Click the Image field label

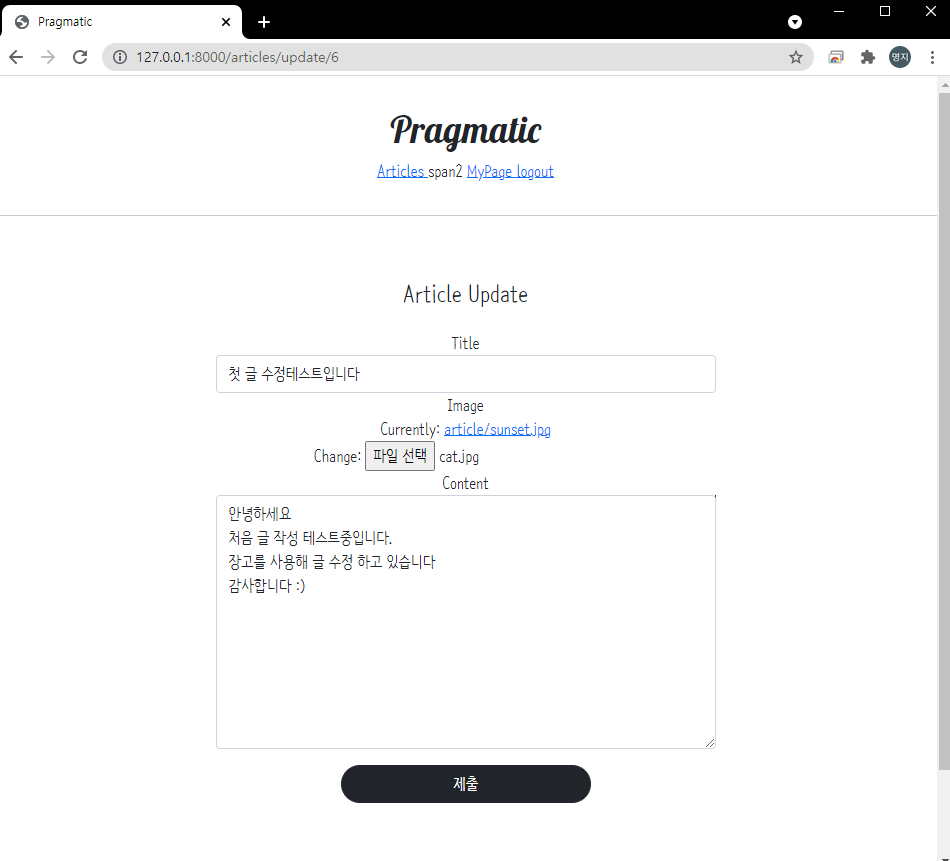[465, 406]
